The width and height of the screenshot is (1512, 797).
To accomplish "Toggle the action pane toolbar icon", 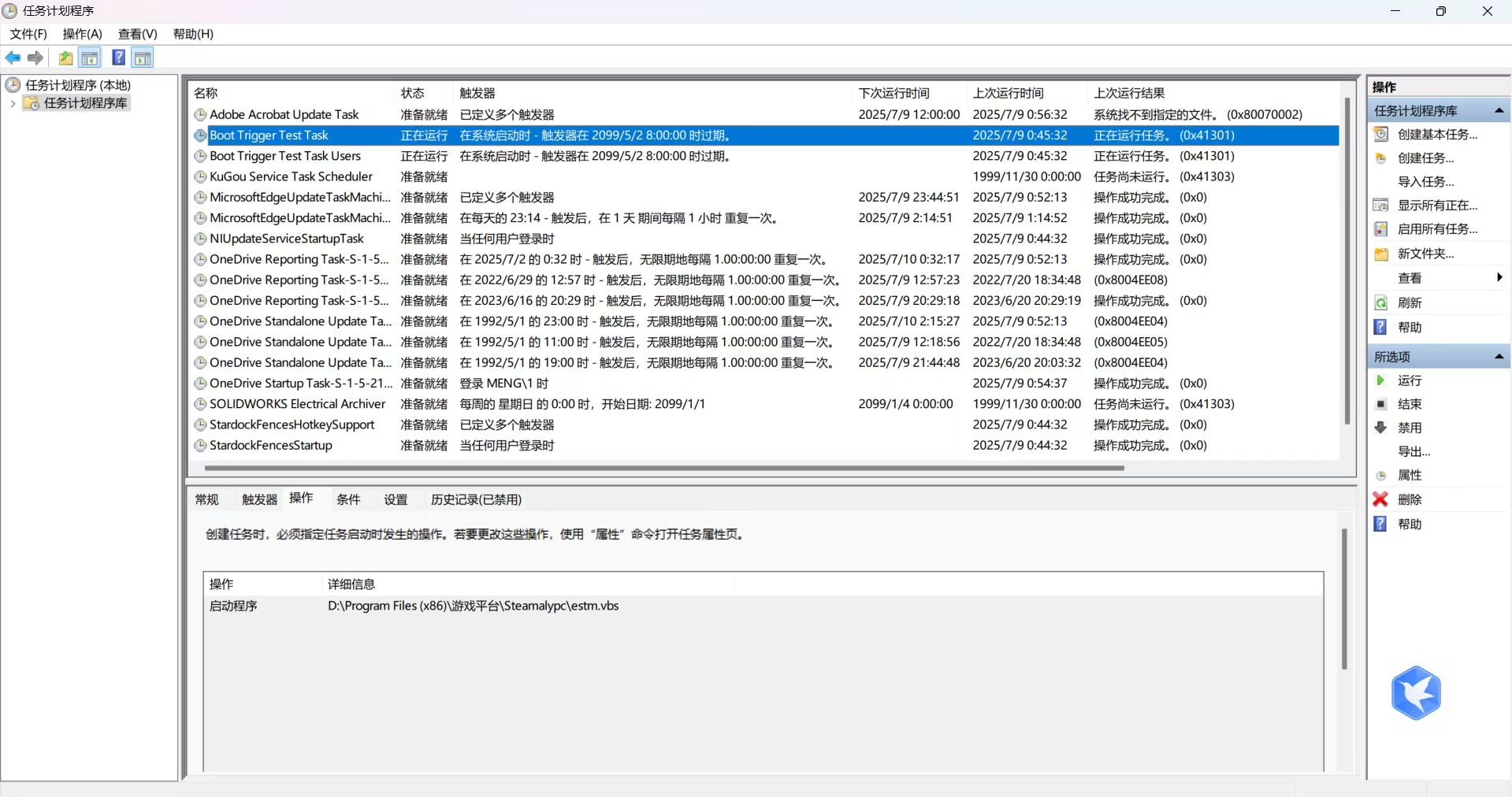I will point(143,57).
